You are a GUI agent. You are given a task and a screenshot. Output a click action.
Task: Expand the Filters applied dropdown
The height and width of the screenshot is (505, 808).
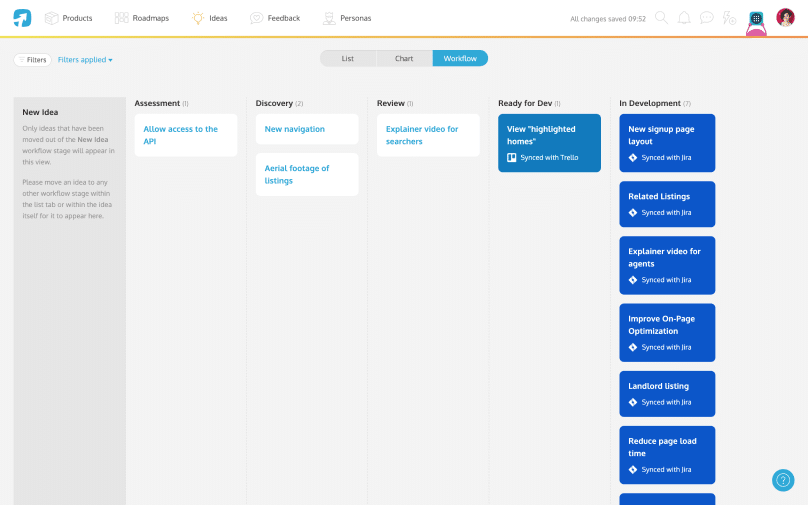click(x=85, y=60)
